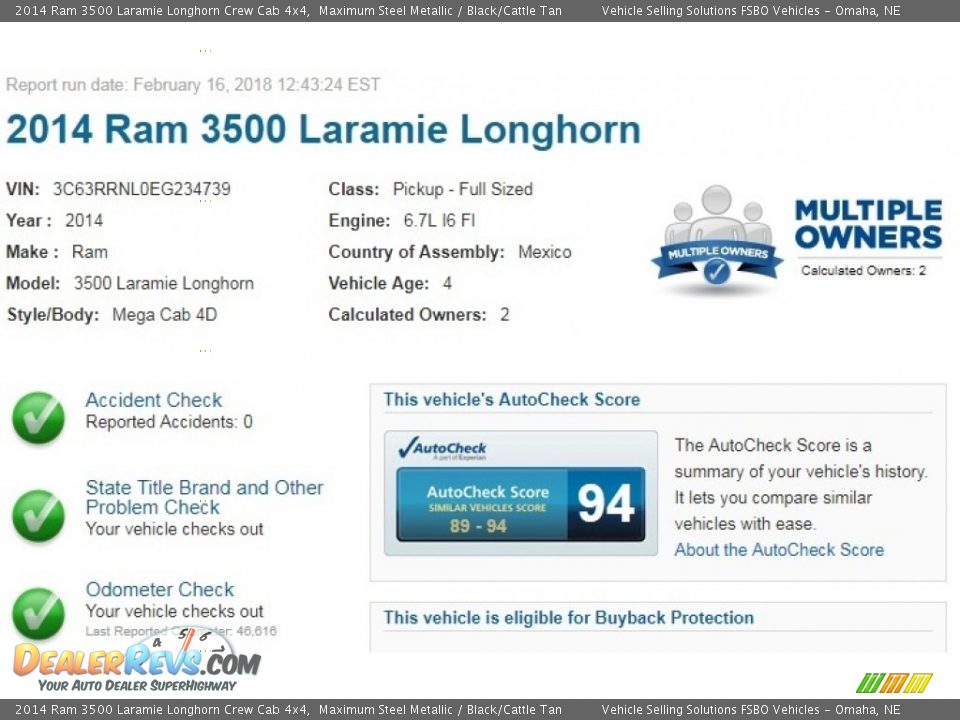Click the Model value 3500 Laramie Longhorn
The image size is (960, 720).
163,283
